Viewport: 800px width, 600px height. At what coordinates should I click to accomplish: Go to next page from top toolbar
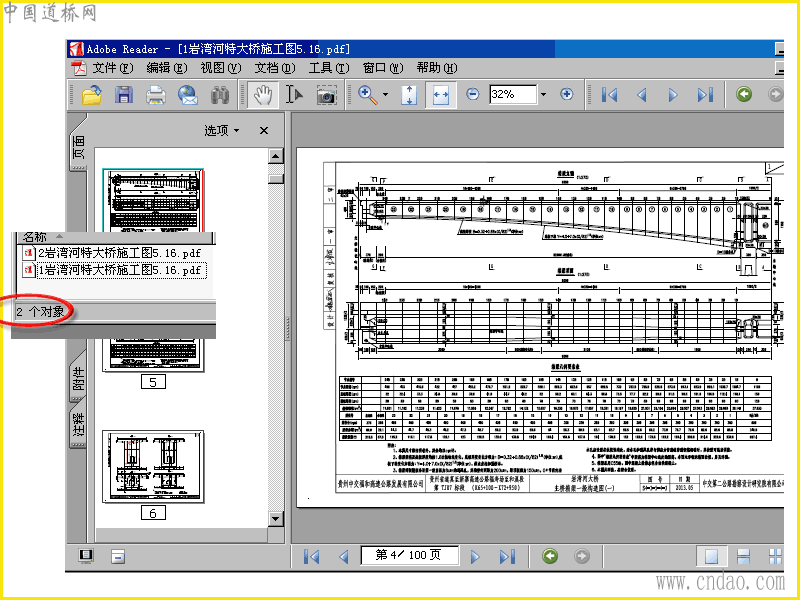[673, 95]
